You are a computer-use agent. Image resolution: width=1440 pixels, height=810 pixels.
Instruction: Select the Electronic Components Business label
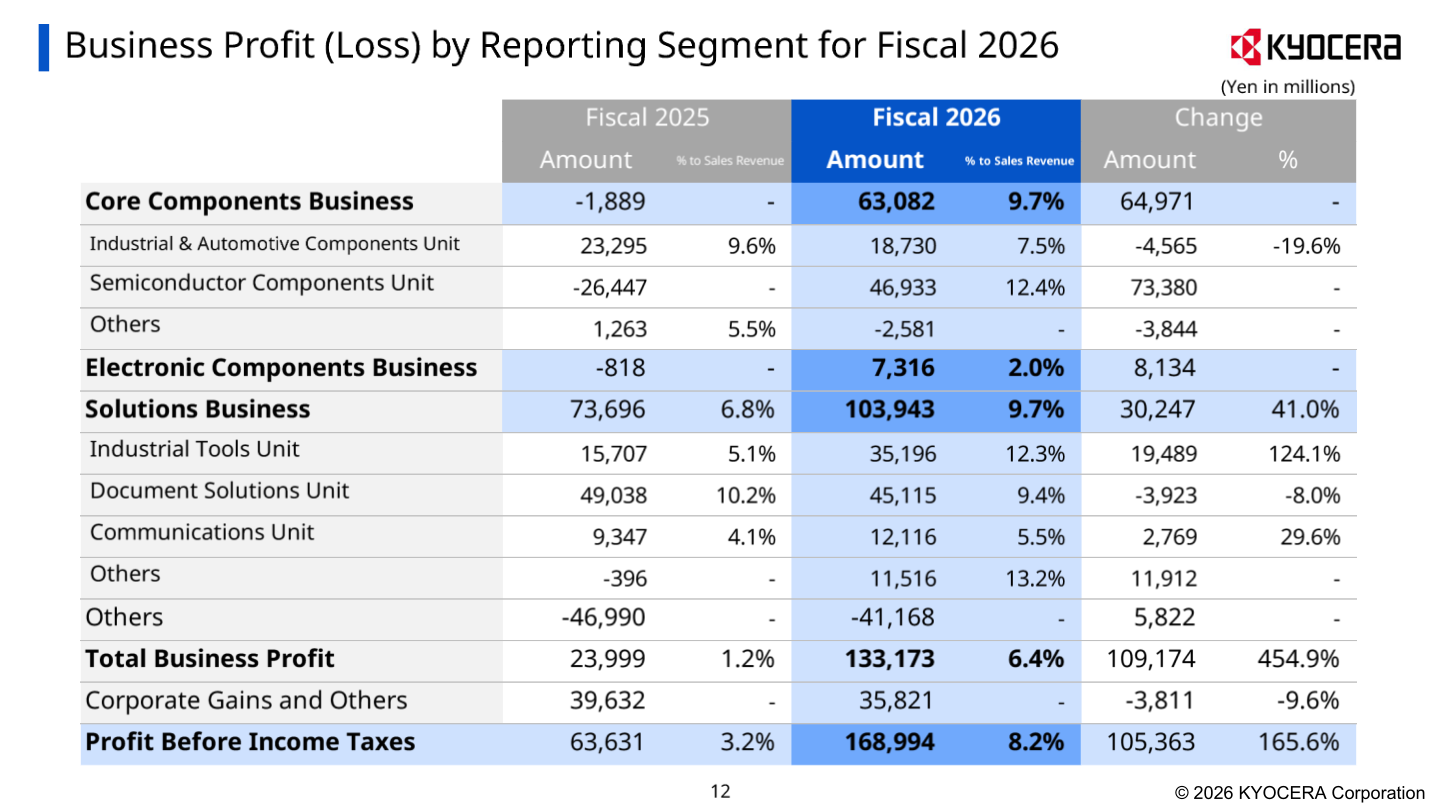click(281, 368)
